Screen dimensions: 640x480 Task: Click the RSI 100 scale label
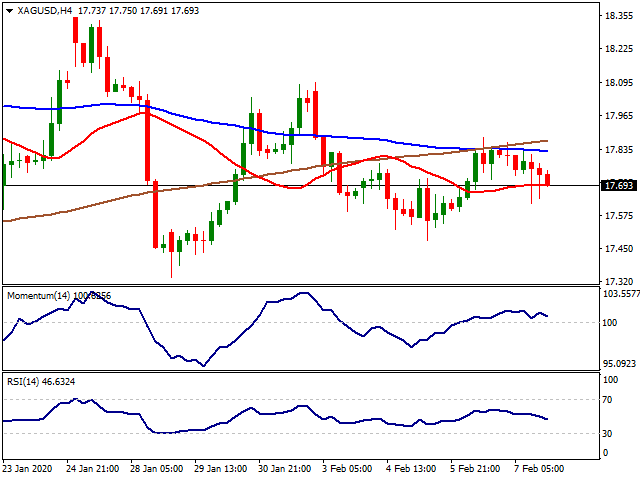[x=611, y=380]
